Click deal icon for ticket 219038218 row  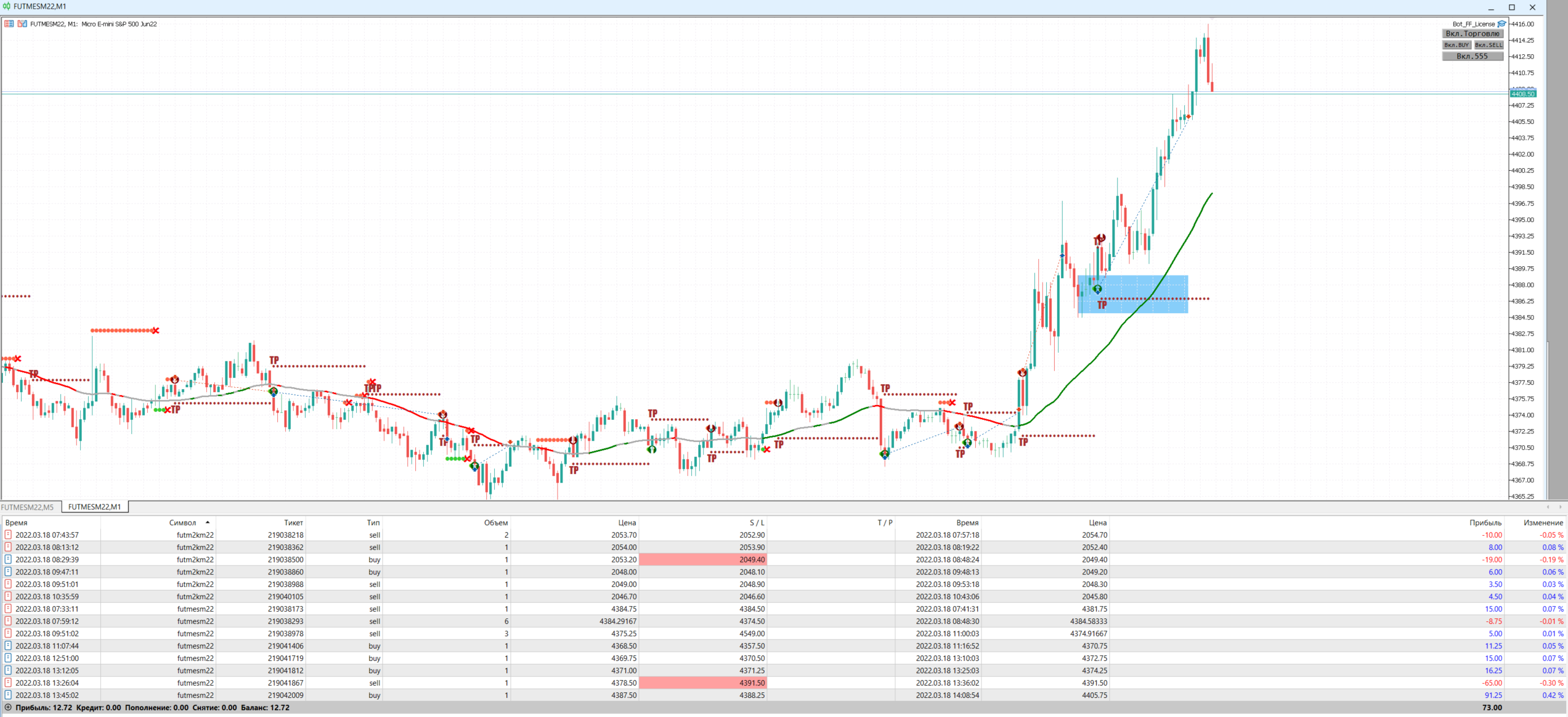click(8, 535)
